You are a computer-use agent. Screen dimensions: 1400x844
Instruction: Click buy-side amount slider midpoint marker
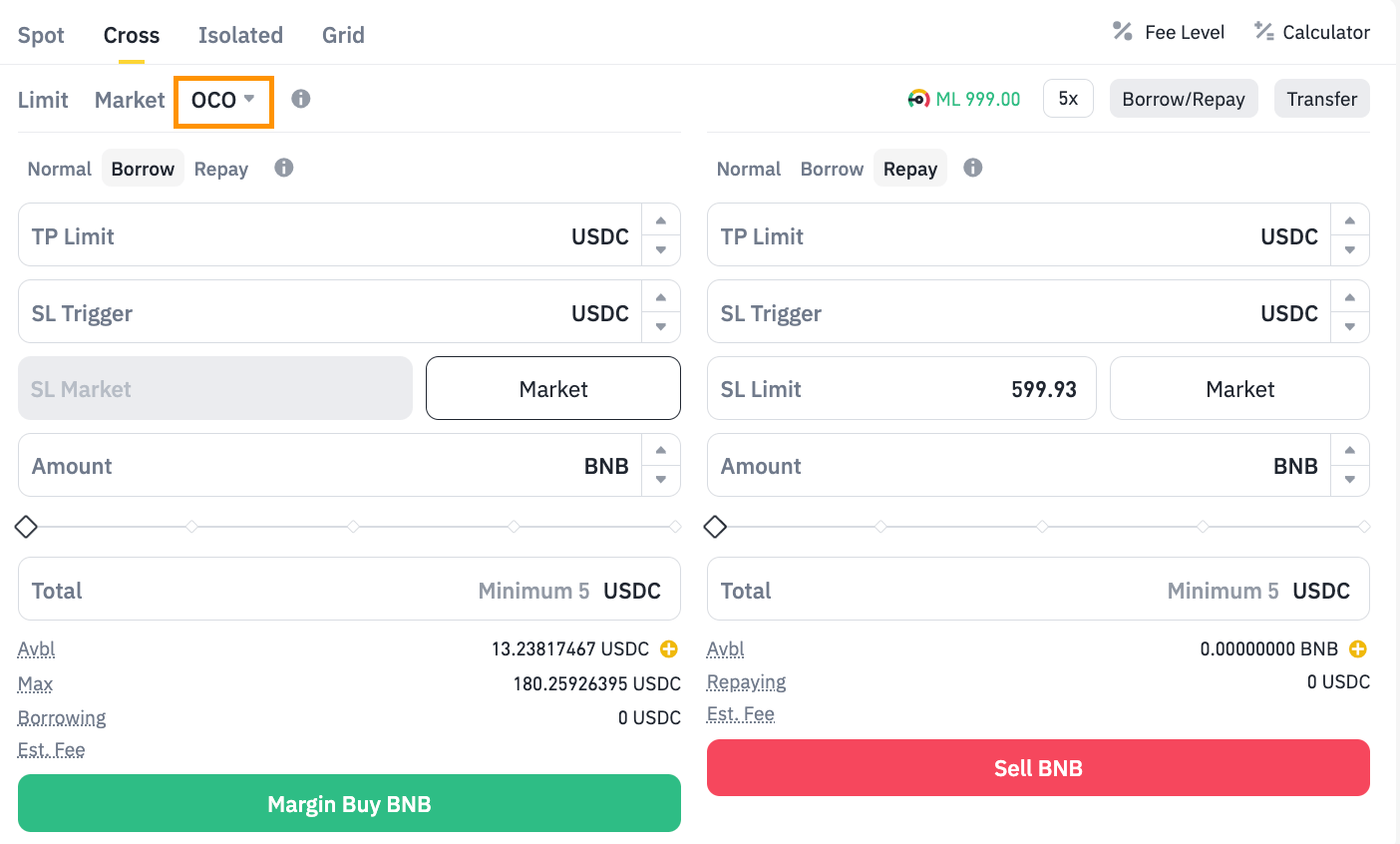[x=353, y=527]
